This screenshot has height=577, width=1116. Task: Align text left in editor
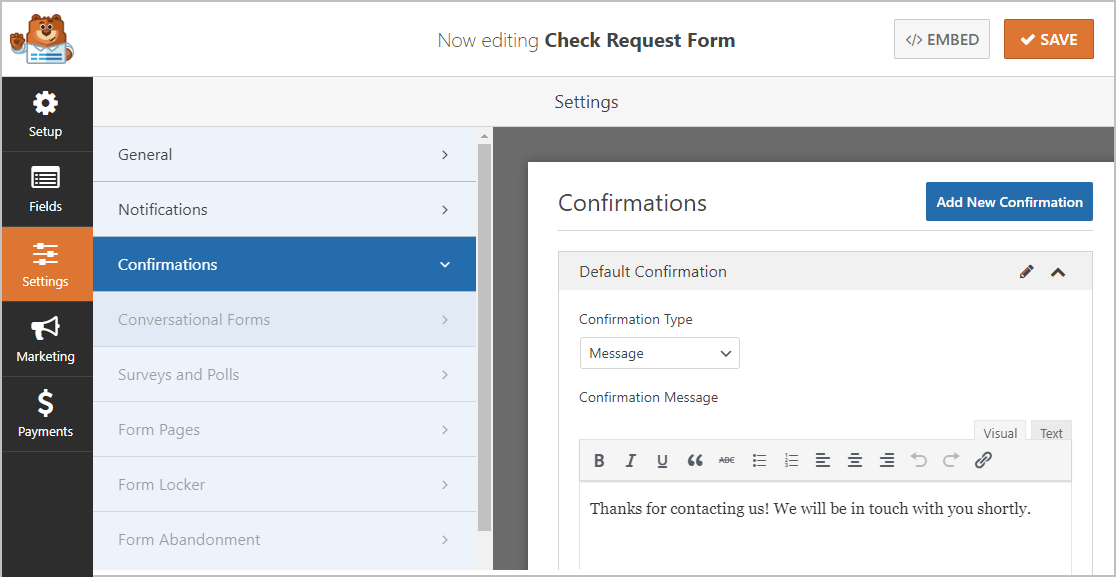[x=823, y=460]
